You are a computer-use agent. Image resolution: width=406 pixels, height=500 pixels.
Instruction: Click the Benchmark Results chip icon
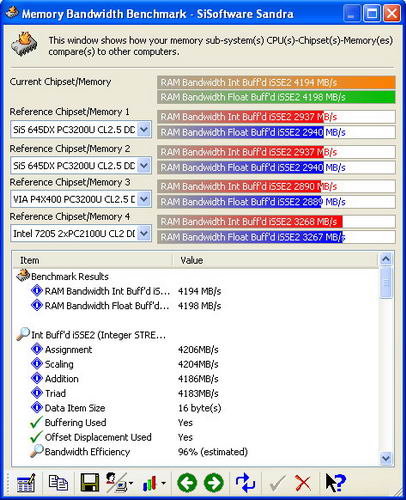pos(23,275)
